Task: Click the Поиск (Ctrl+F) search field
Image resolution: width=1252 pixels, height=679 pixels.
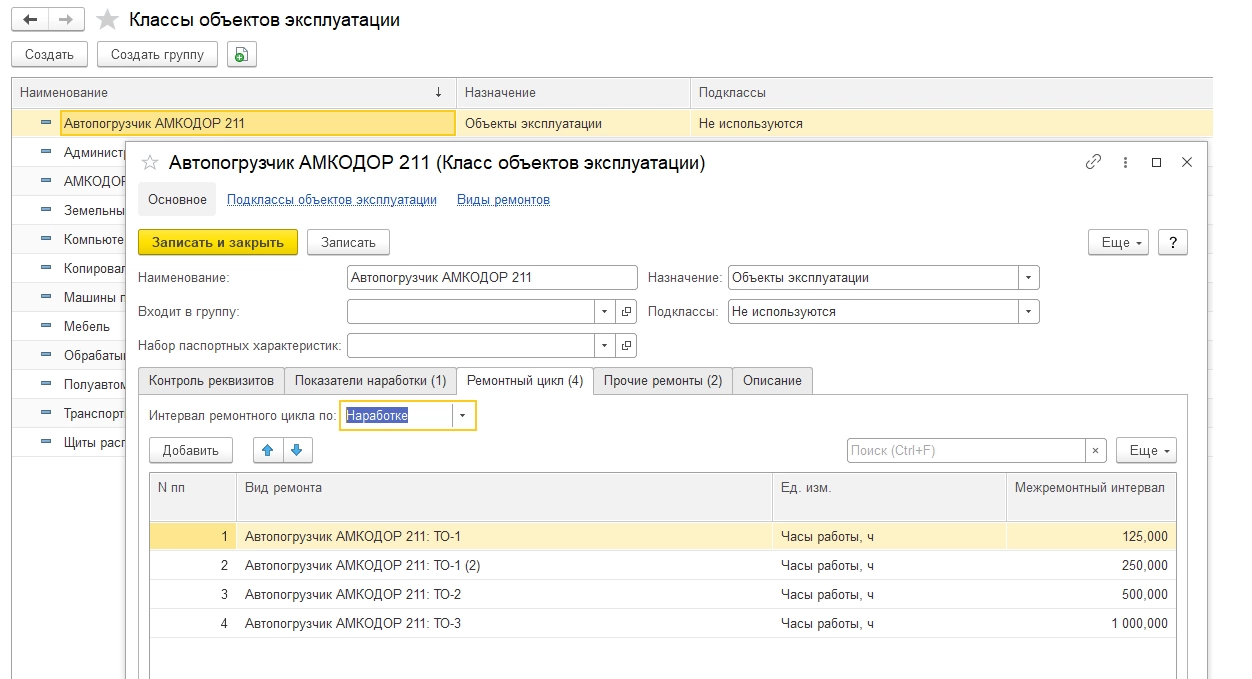Action: pos(966,451)
